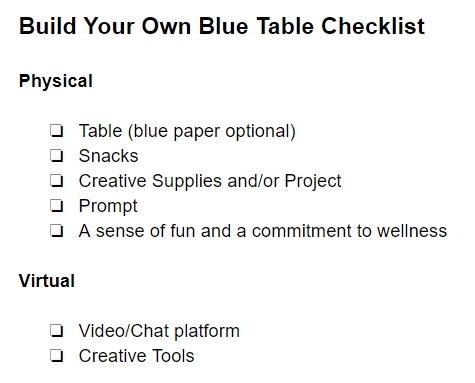Select the Virtual section heading
Screen dimensions: 475x383
[x=47, y=281]
